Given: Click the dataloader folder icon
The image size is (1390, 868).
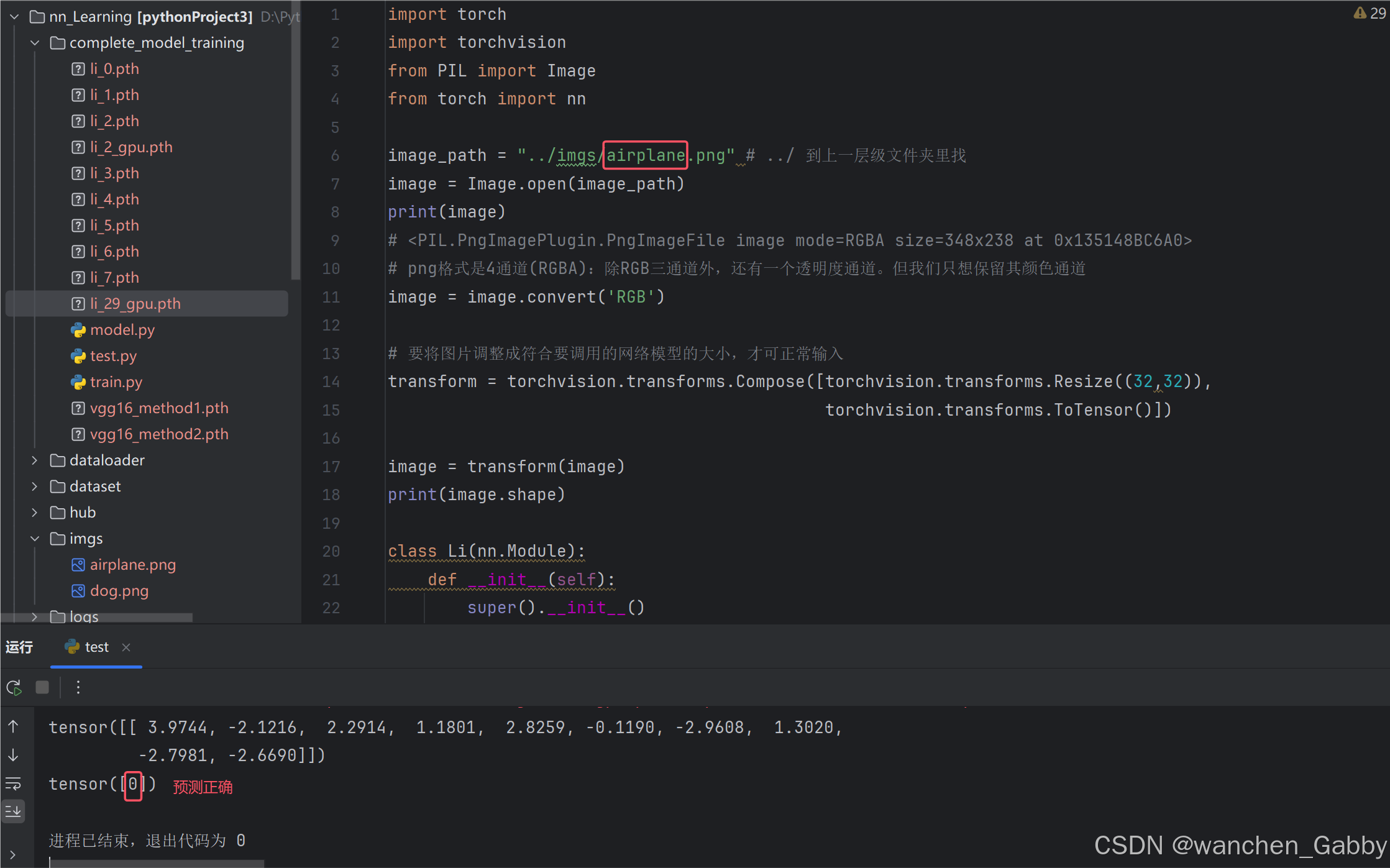Looking at the screenshot, I should coord(58,460).
